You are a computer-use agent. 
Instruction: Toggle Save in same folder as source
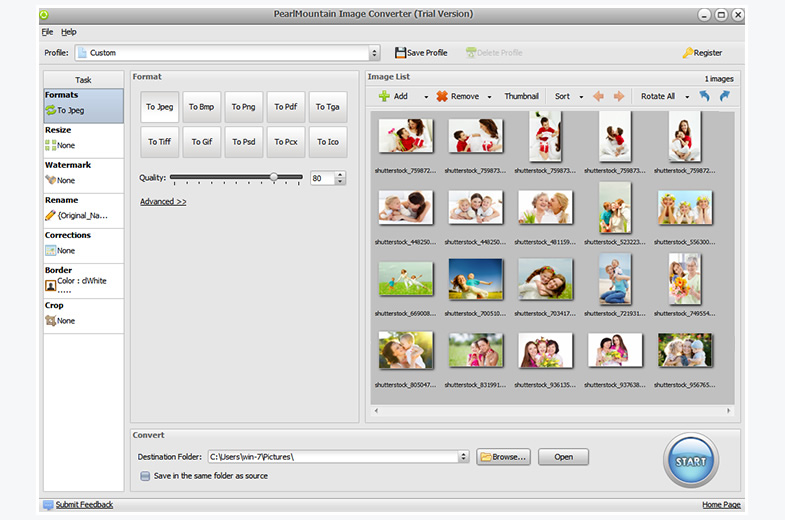[x=145, y=476]
